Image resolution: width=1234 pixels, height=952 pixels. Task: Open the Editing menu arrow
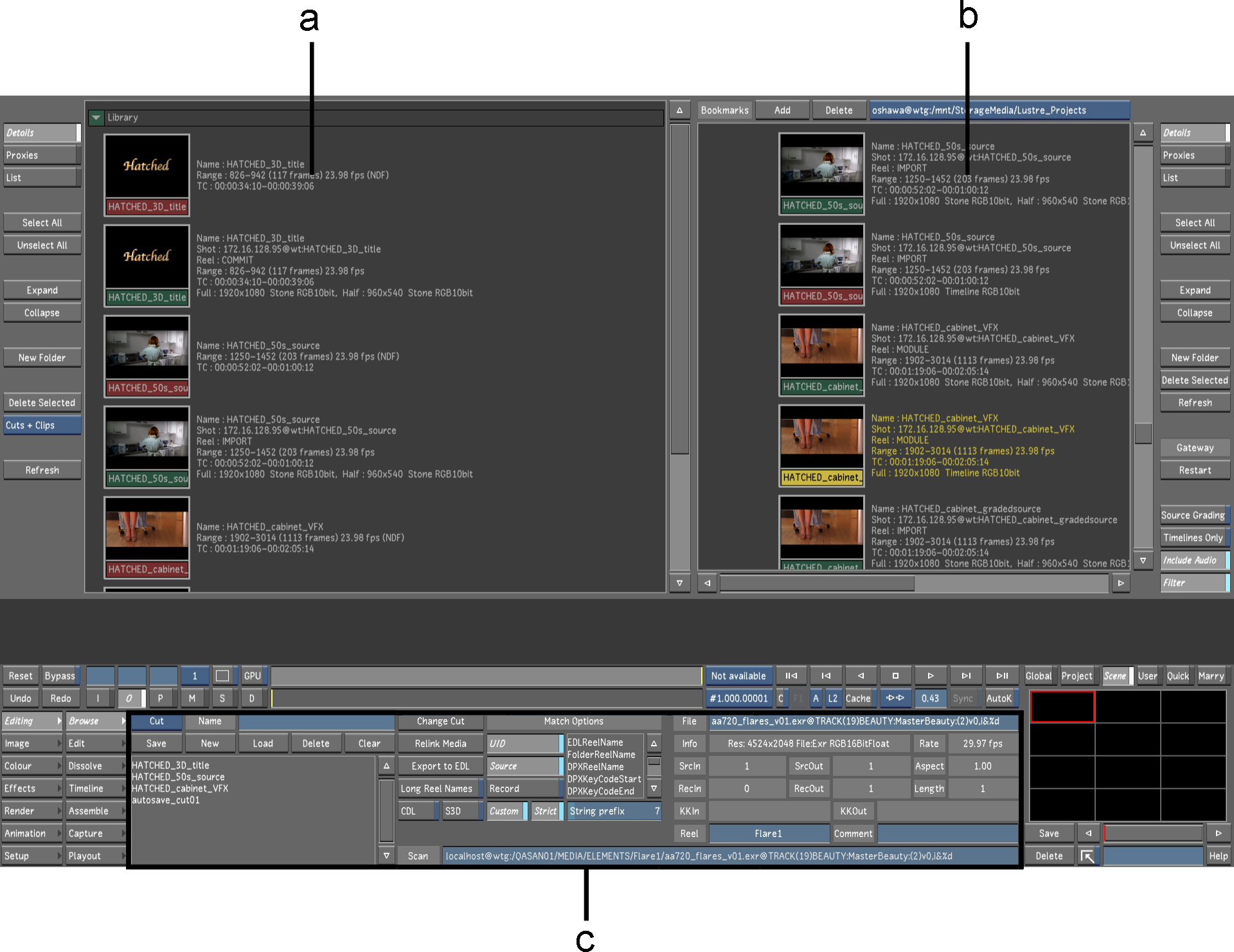pyautogui.click(x=59, y=721)
